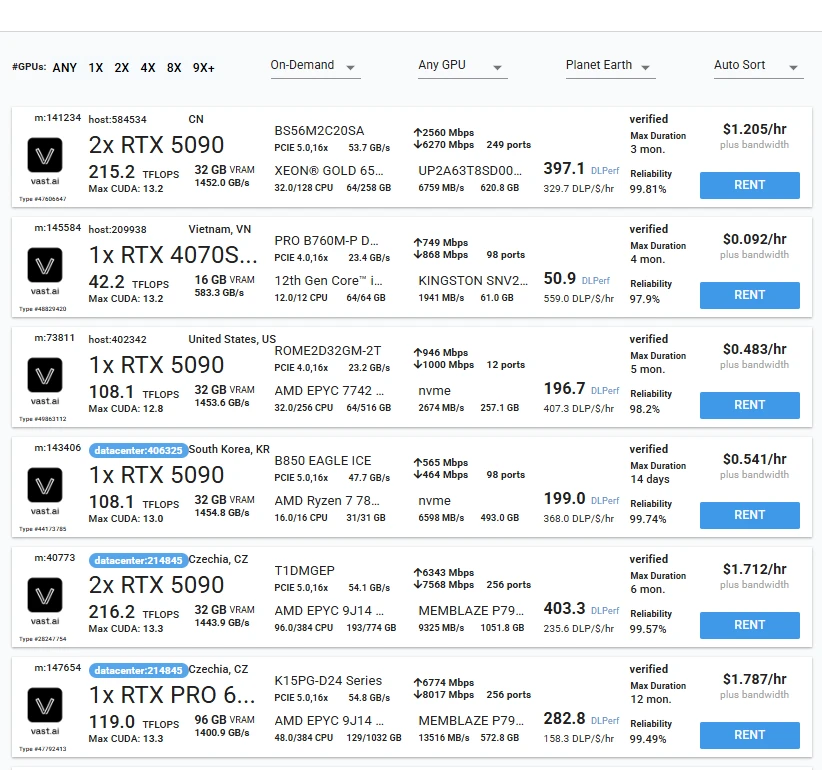Rent the $1.712/hr Czechia 2x RTX 5090
822x770 pixels.
point(750,625)
